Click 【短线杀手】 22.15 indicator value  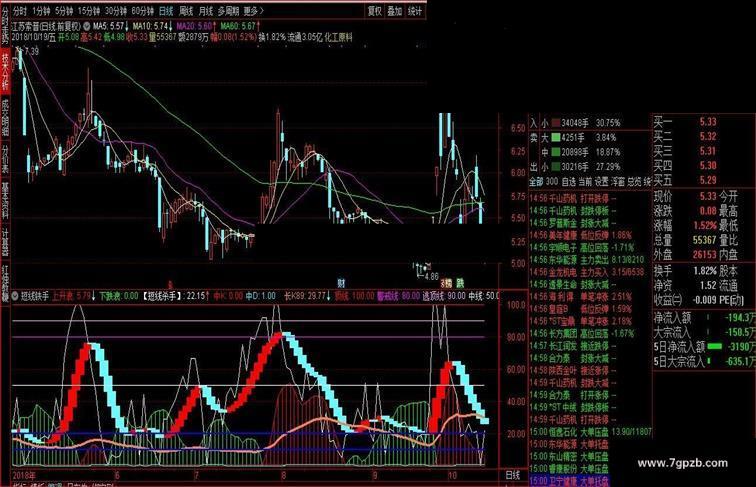[x=176, y=296]
